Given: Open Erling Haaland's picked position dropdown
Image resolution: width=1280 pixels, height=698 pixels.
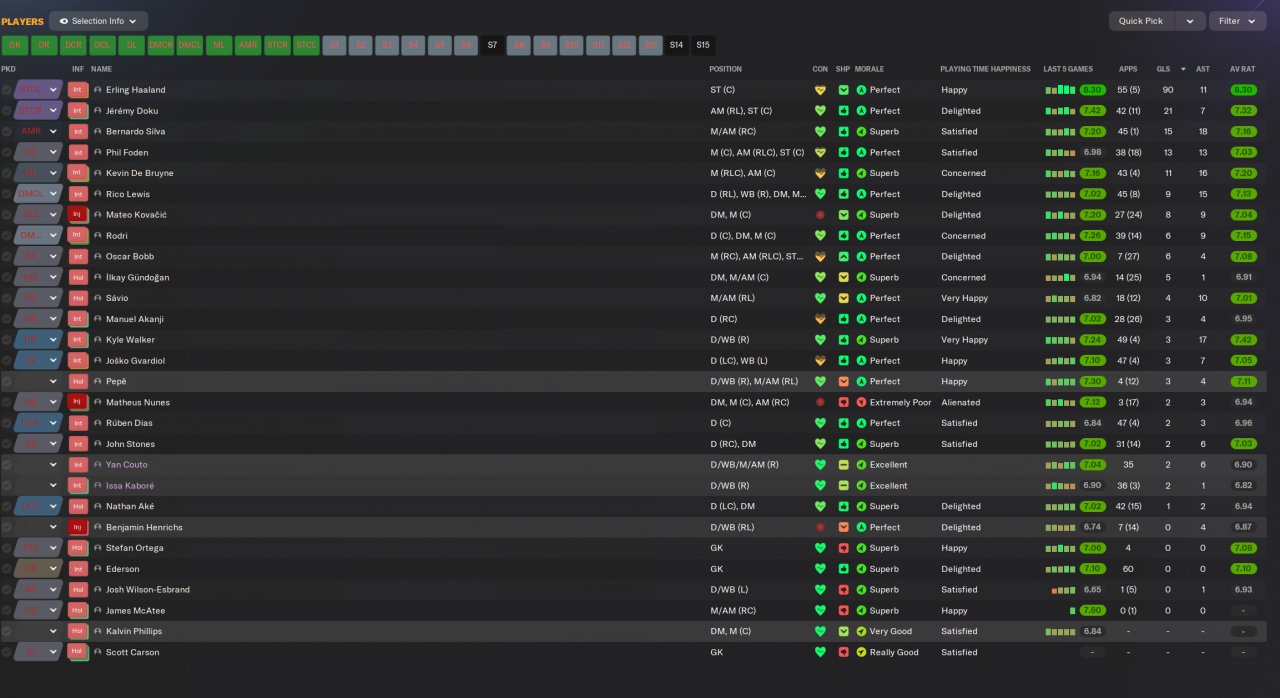Looking at the screenshot, I should pos(39,90).
